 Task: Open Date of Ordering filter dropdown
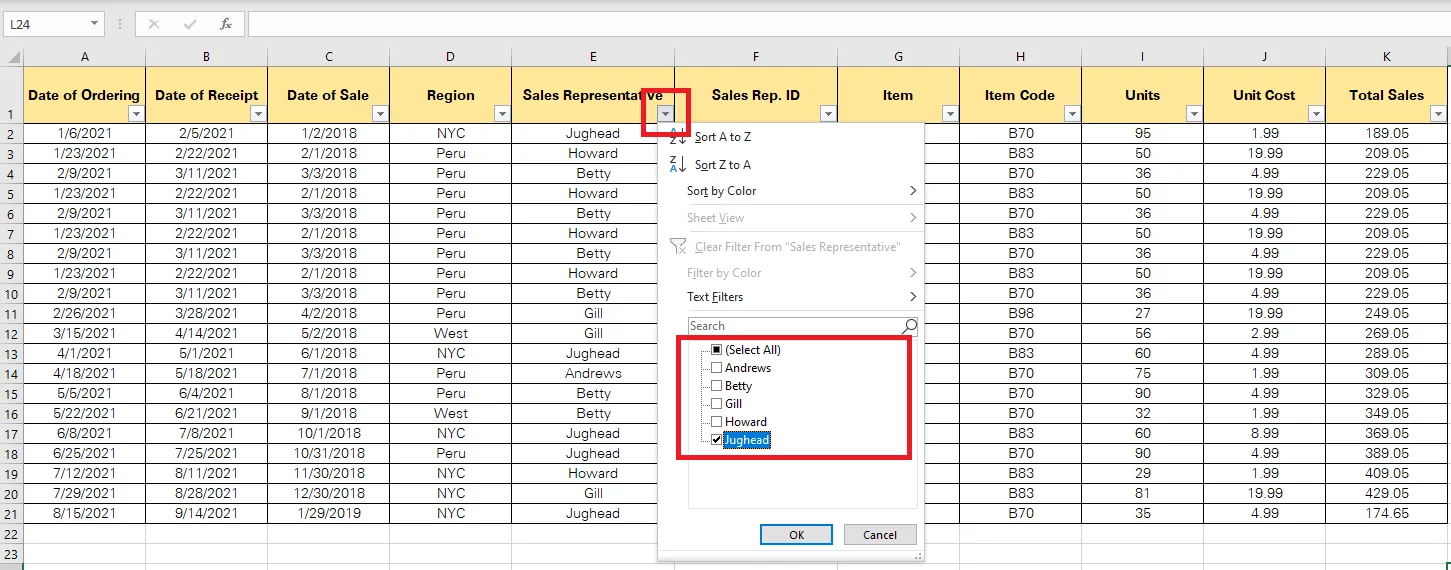pyautogui.click(x=136, y=115)
